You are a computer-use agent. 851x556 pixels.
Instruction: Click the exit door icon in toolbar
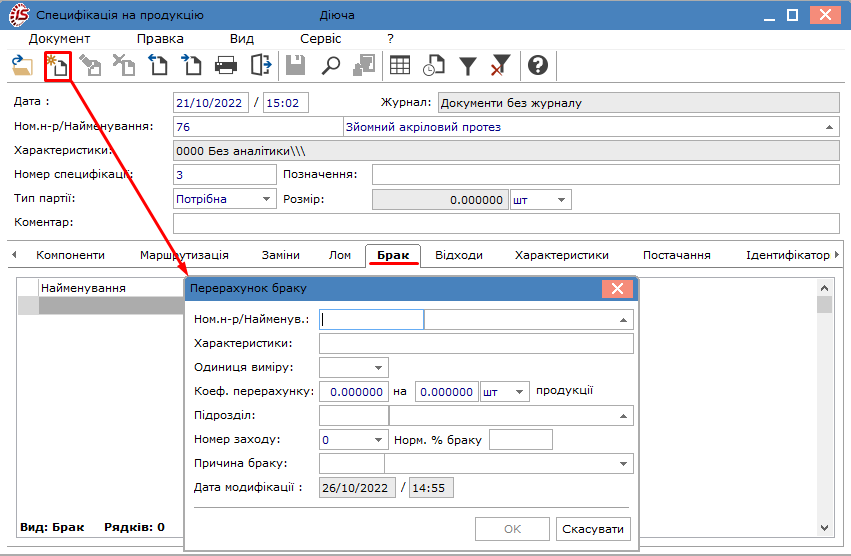pos(261,66)
